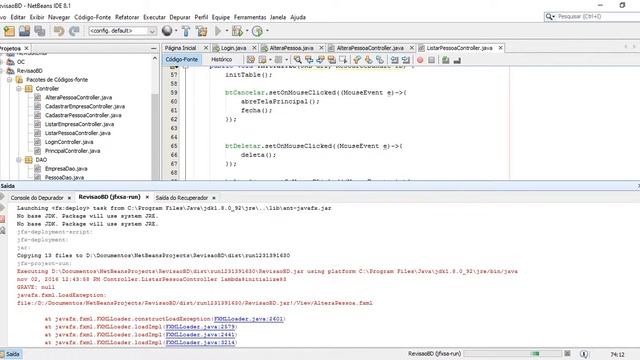This screenshot has height=360, width=640.
Task: Minimize the Projetos panel
Action: pos(153,48)
